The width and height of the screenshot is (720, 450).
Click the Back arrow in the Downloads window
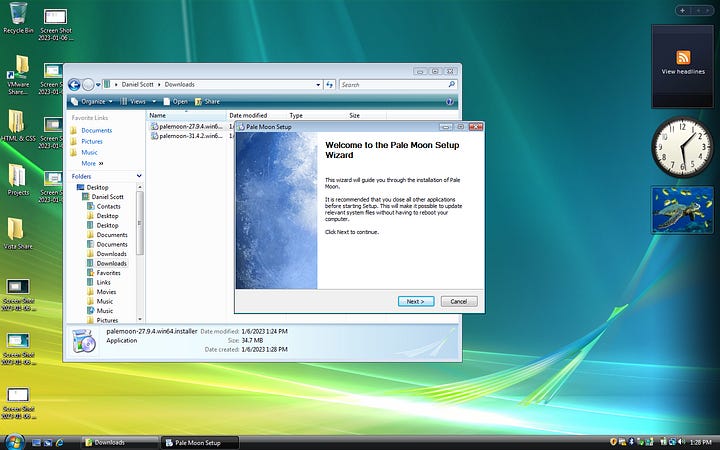pyautogui.click(x=74, y=84)
